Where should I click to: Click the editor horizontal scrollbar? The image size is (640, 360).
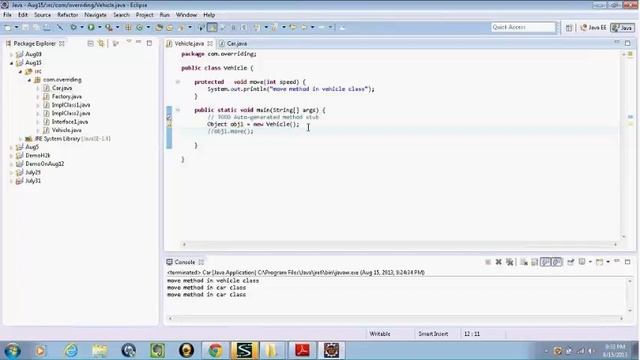pyautogui.click(x=400, y=244)
